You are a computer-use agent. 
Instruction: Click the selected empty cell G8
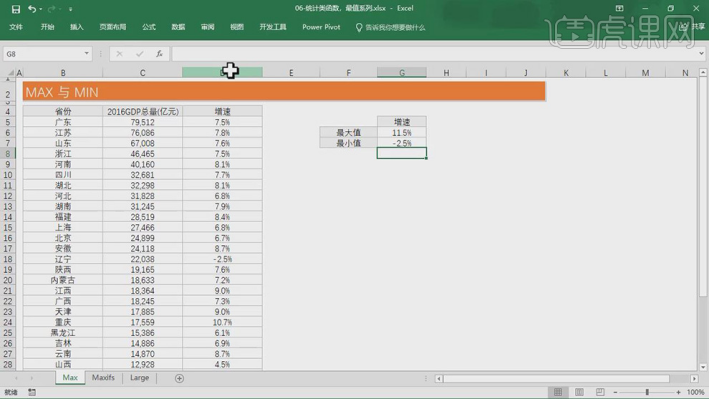[402, 153]
